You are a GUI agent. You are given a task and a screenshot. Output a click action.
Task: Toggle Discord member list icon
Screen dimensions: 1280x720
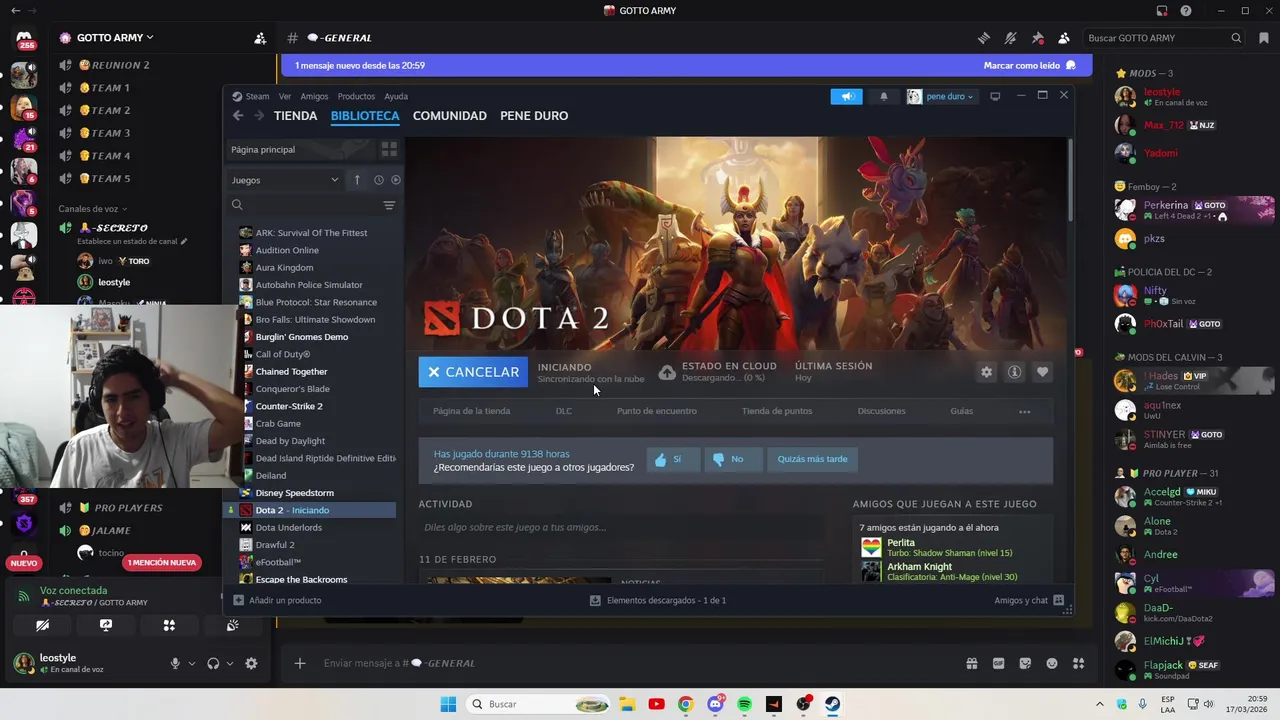coord(1064,38)
